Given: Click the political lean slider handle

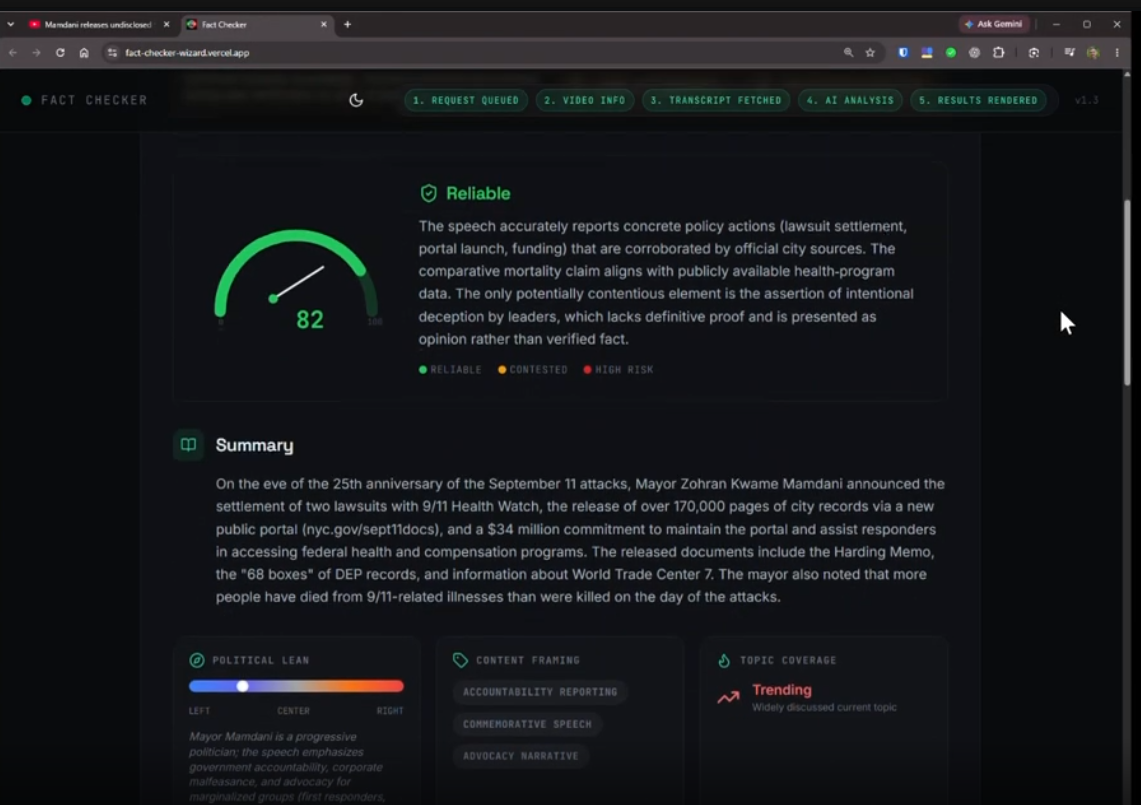Looking at the screenshot, I should pos(242,686).
